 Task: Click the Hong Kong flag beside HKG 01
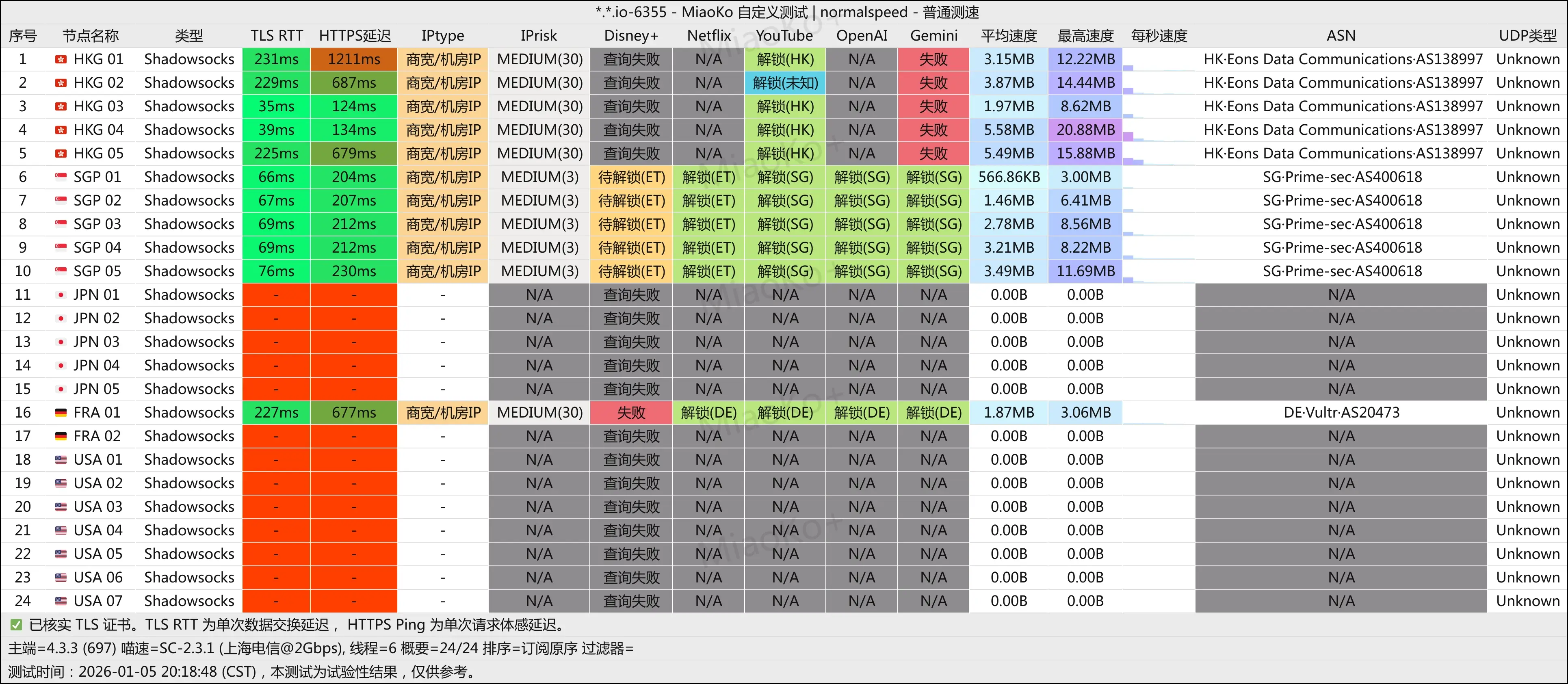pyautogui.click(x=61, y=59)
